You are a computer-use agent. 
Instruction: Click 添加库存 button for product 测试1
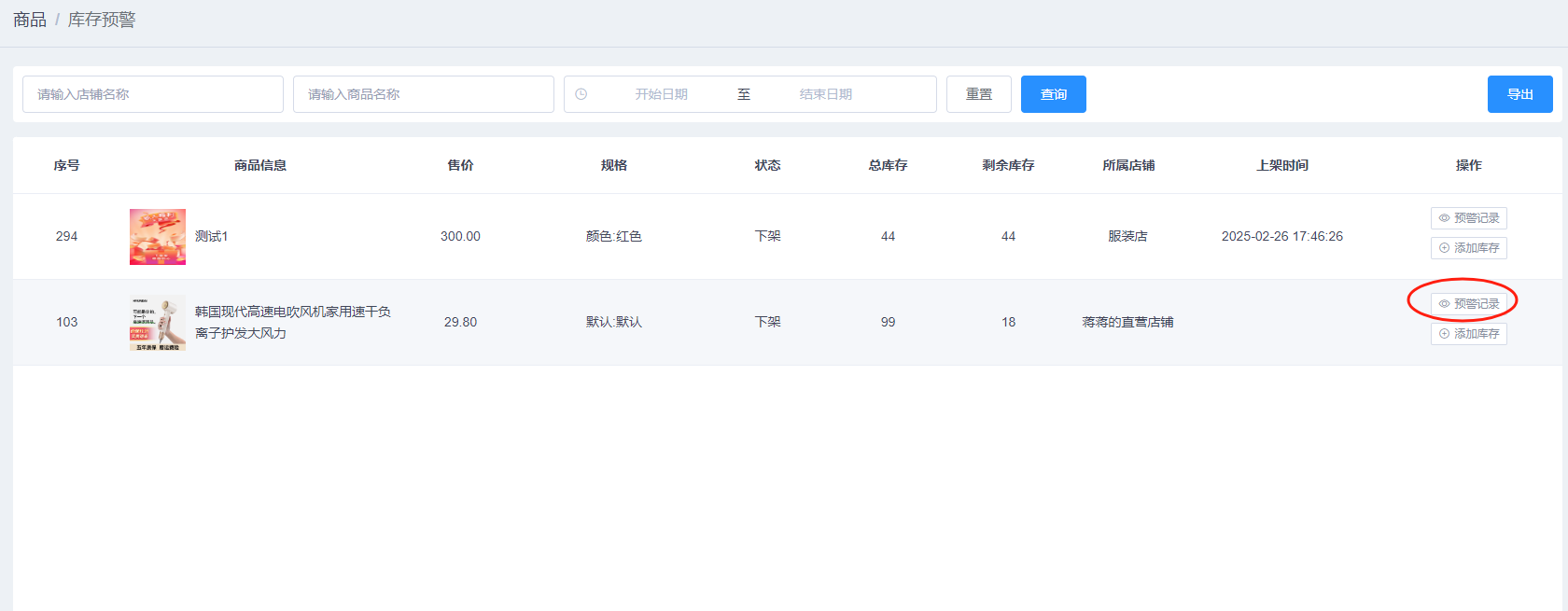1468,248
